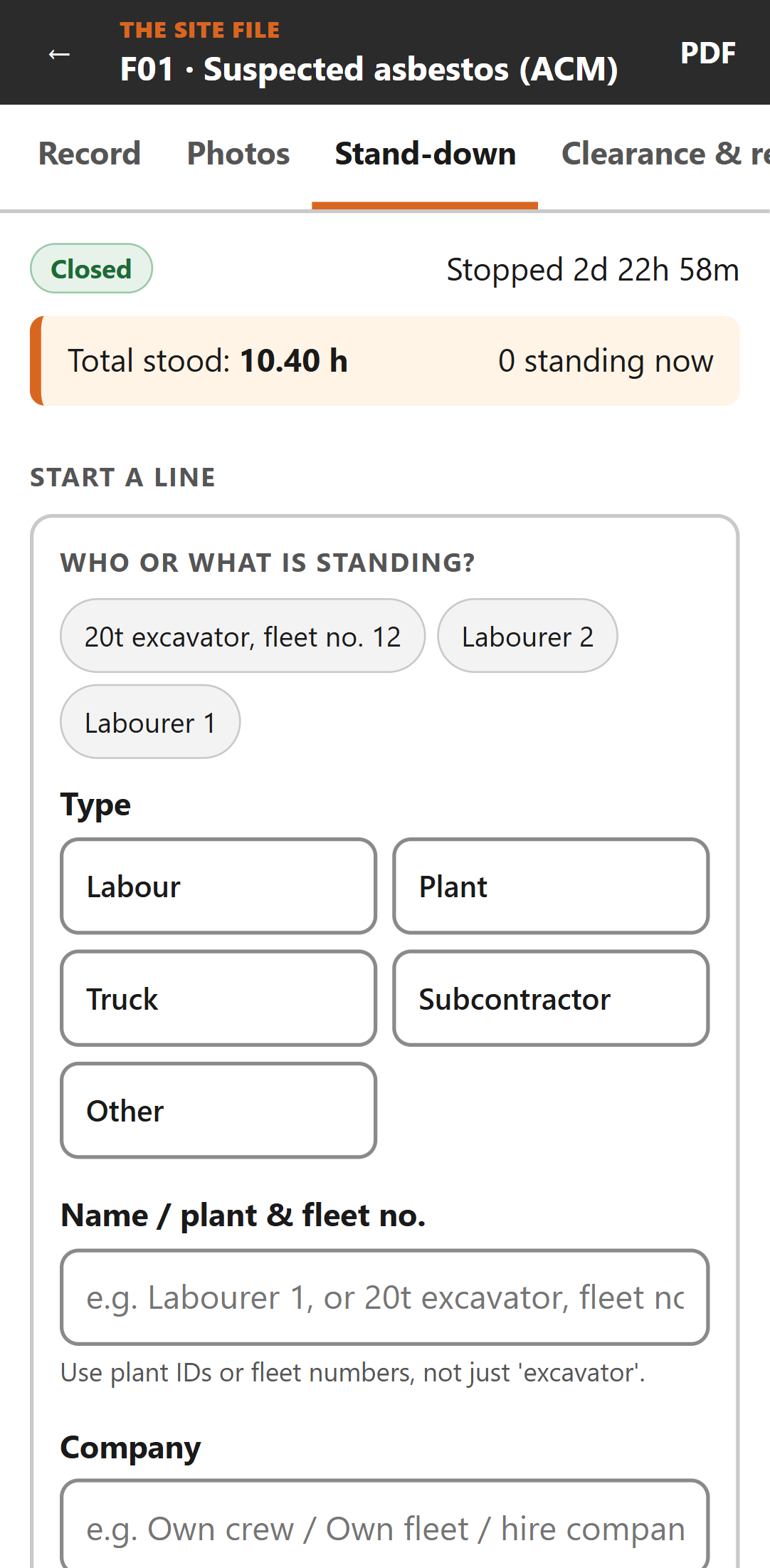
Task: Choose the 20t excavator, fleet no. 12 chip
Action: (243, 636)
